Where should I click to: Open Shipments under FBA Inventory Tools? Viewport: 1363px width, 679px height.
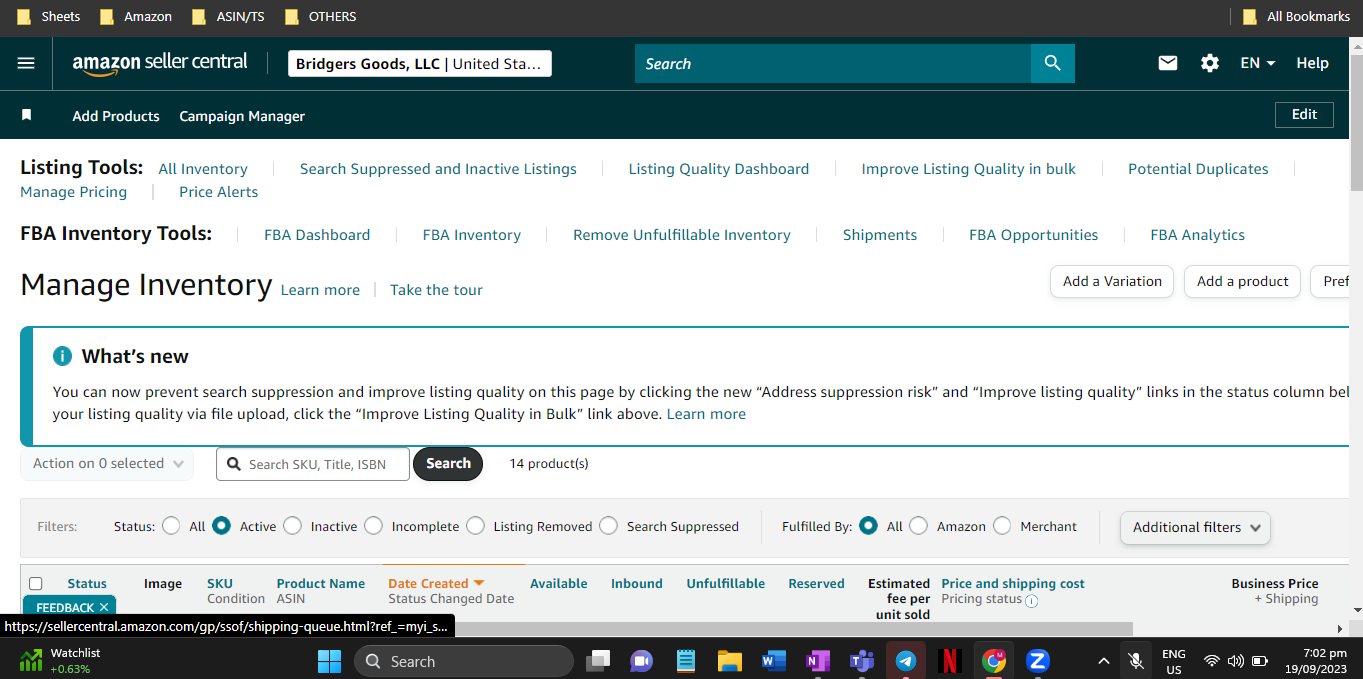pos(880,235)
